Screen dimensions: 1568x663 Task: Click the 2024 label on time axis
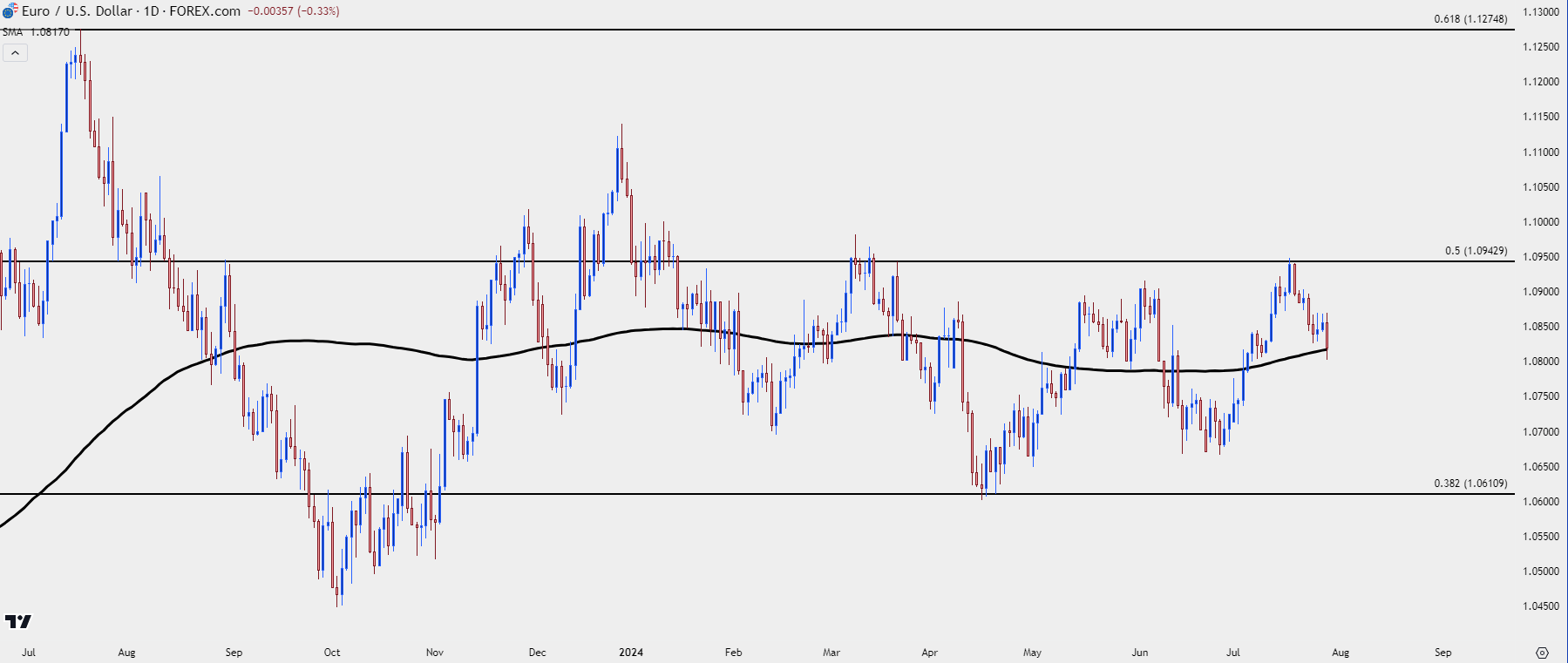pyautogui.click(x=631, y=653)
